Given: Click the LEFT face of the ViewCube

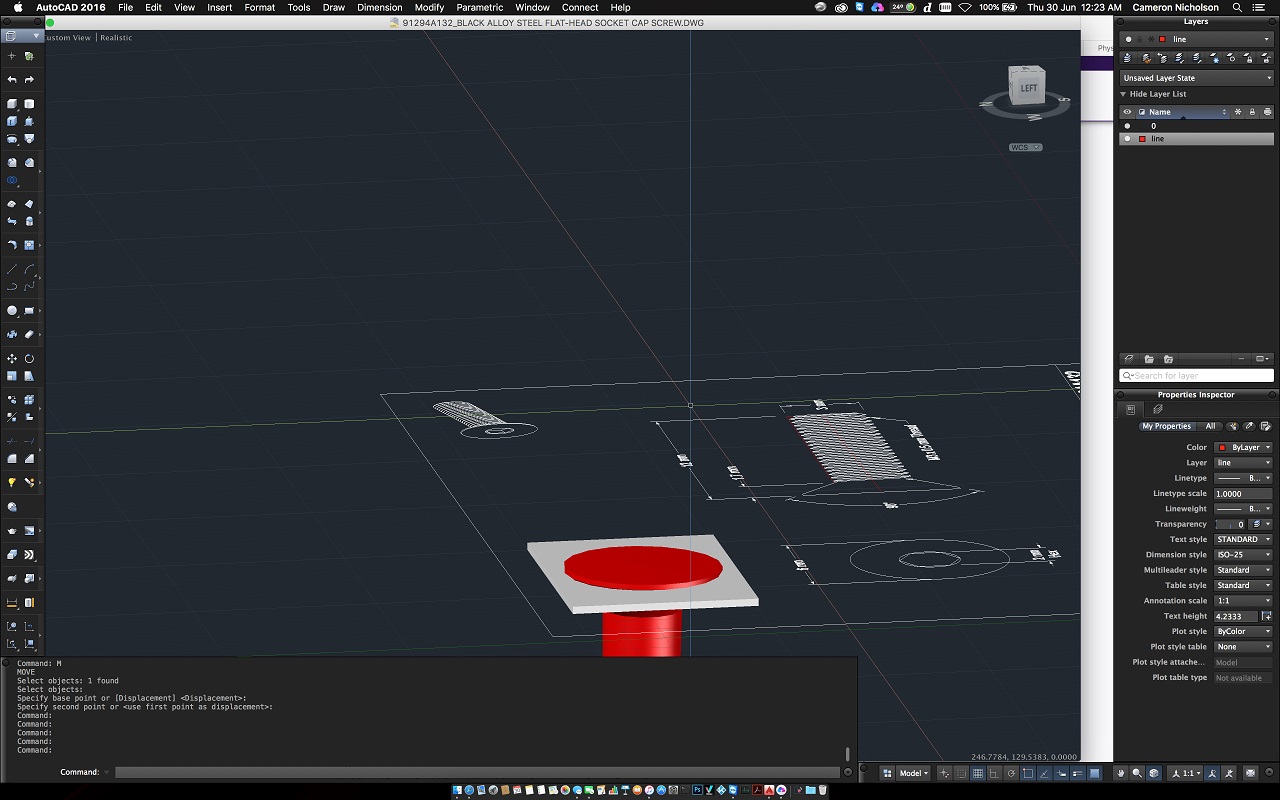Looking at the screenshot, I should [x=1029, y=88].
